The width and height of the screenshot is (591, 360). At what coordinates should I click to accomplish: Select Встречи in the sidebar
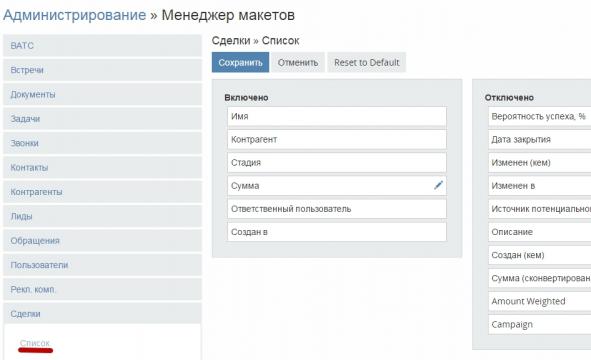103,70
